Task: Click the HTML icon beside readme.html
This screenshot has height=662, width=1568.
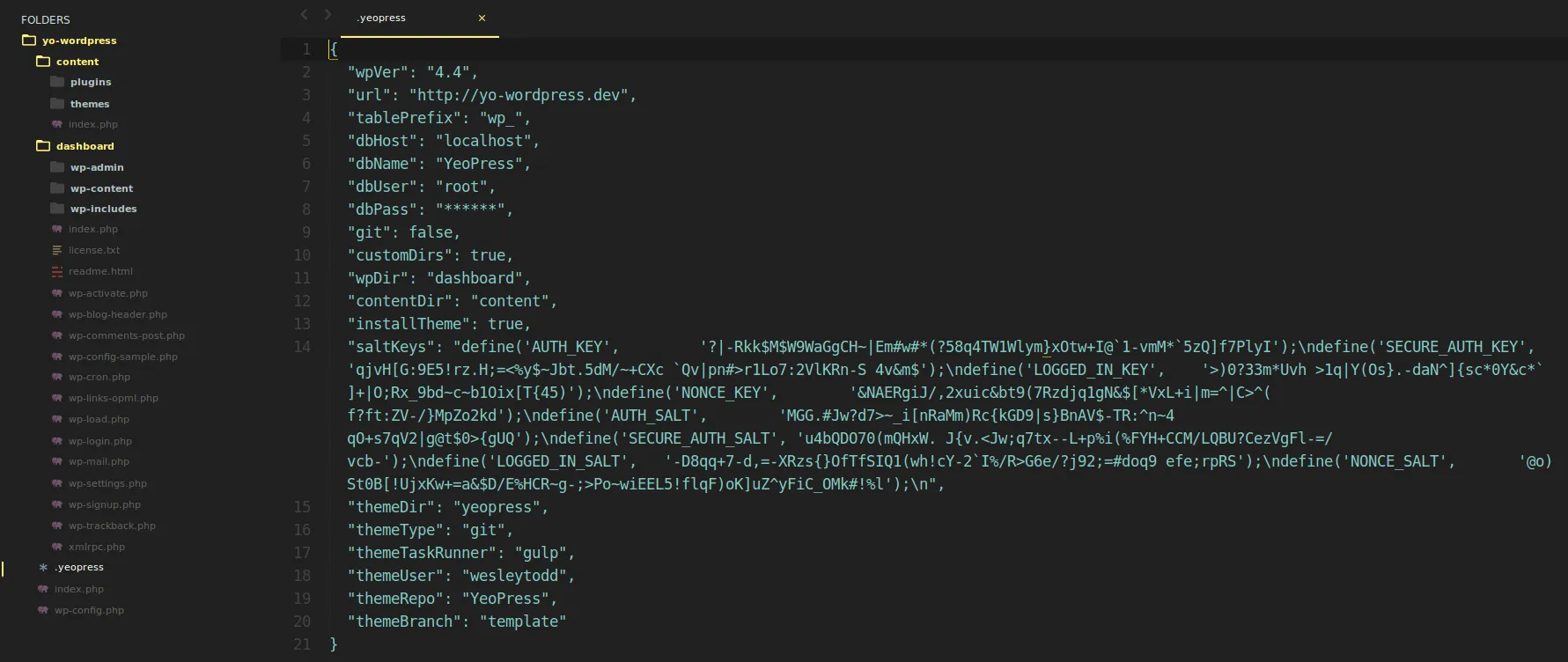Action: tap(57, 271)
